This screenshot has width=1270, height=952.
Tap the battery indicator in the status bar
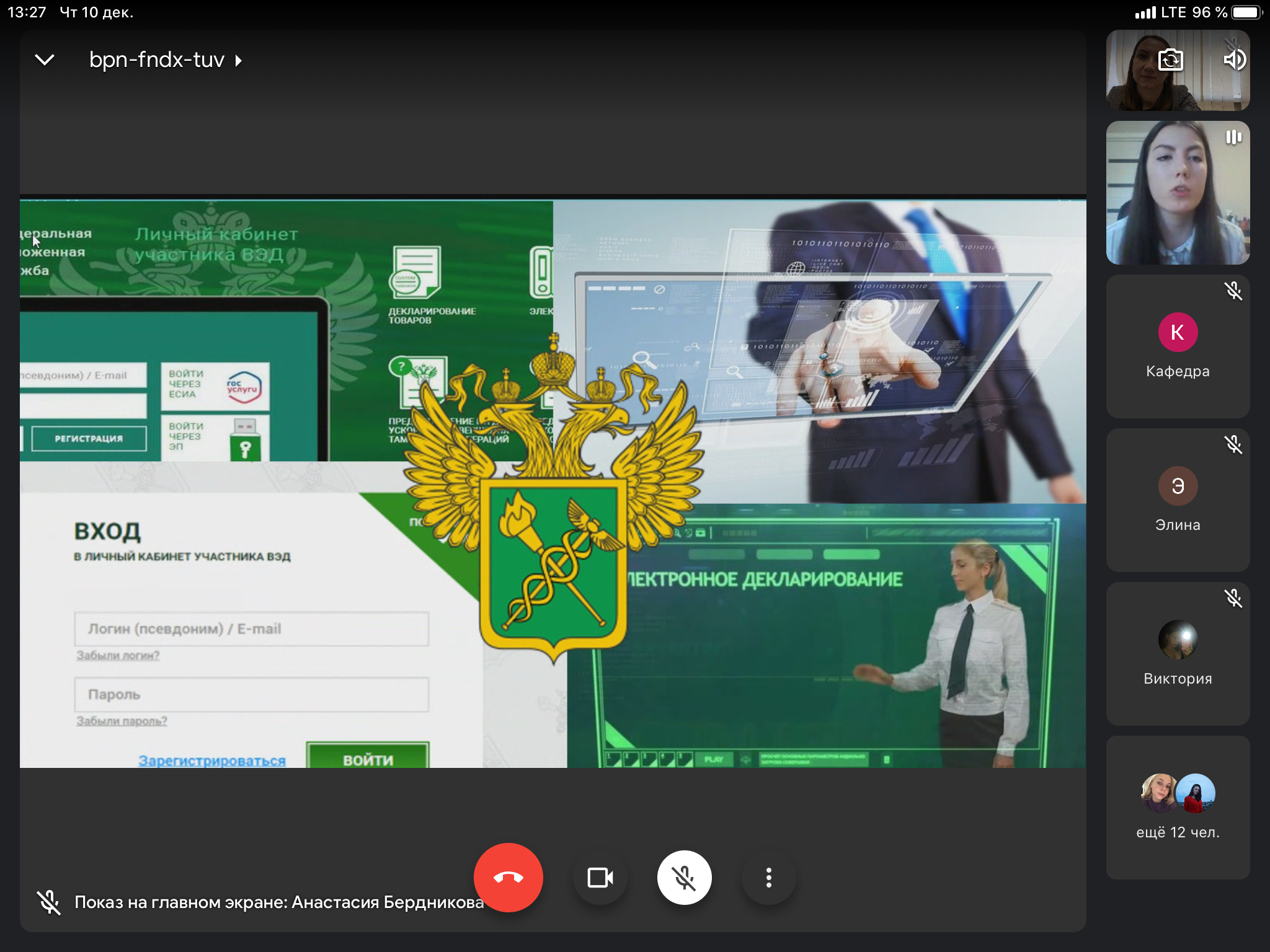pos(1246,12)
